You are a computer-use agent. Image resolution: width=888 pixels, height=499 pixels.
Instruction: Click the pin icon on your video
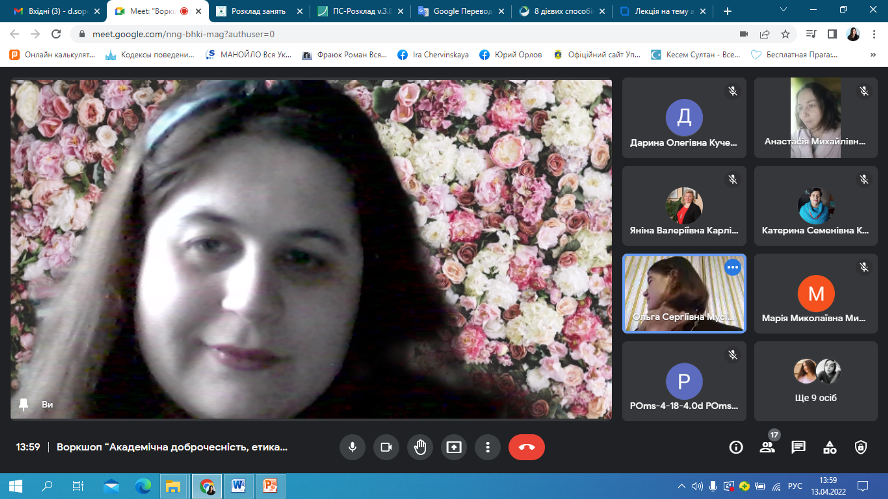(23, 404)
